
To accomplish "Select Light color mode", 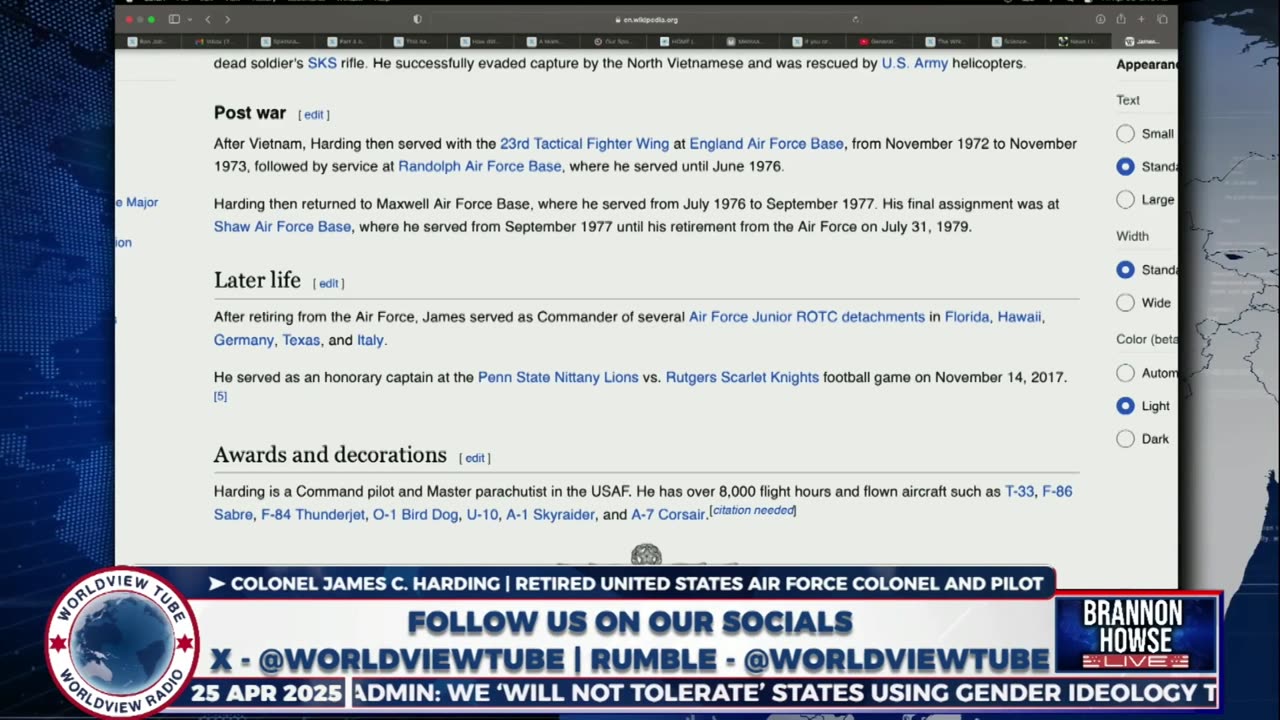I will [1126, 406].
